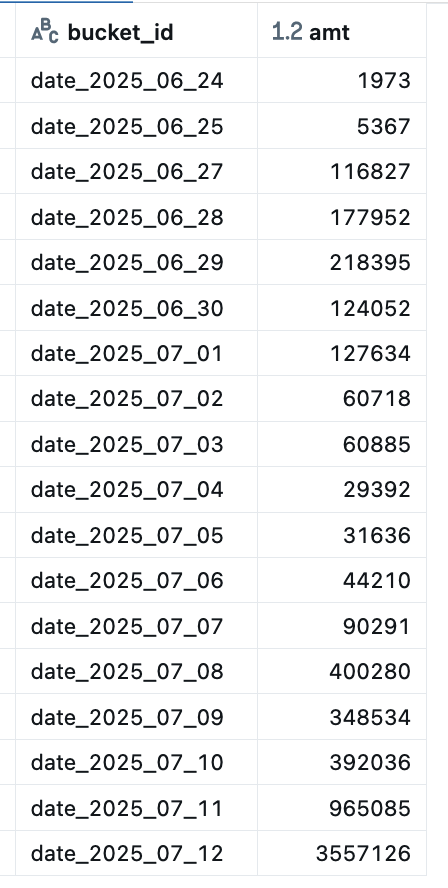Click the 1.2 numeric type icon beside amt
The height and width of the screenshot is (888, 448).
pyautogui.click(x=287, y=32)
